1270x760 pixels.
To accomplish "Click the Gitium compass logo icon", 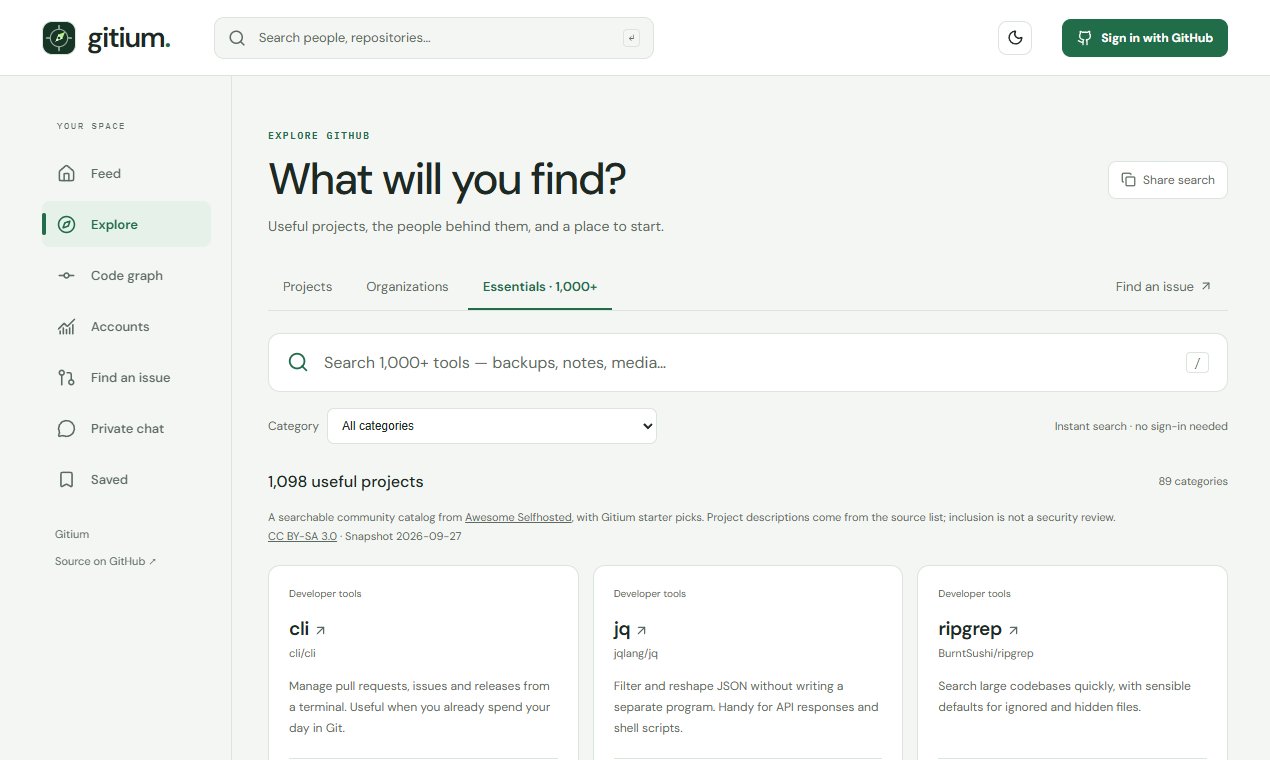I will 59,38.
